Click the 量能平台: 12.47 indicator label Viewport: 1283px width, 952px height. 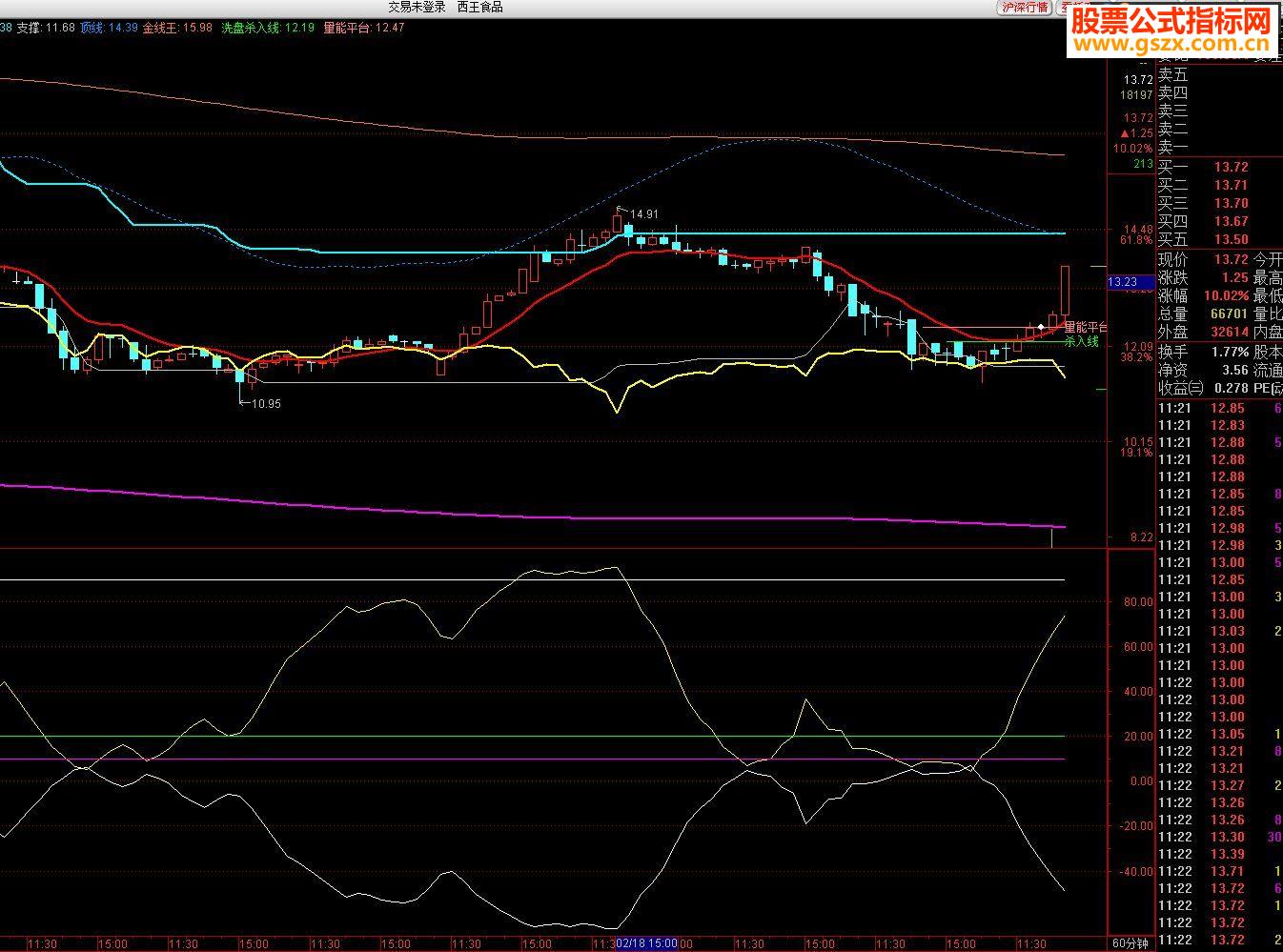[x=364, y=28]
